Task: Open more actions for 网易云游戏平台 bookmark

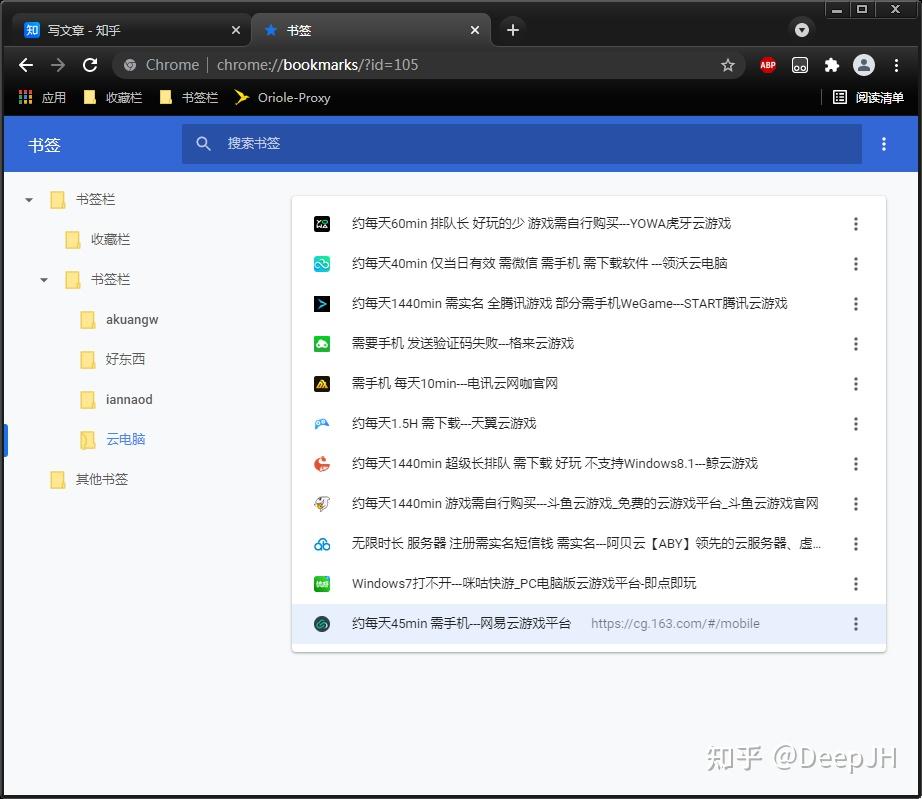Action: (856, 624)
